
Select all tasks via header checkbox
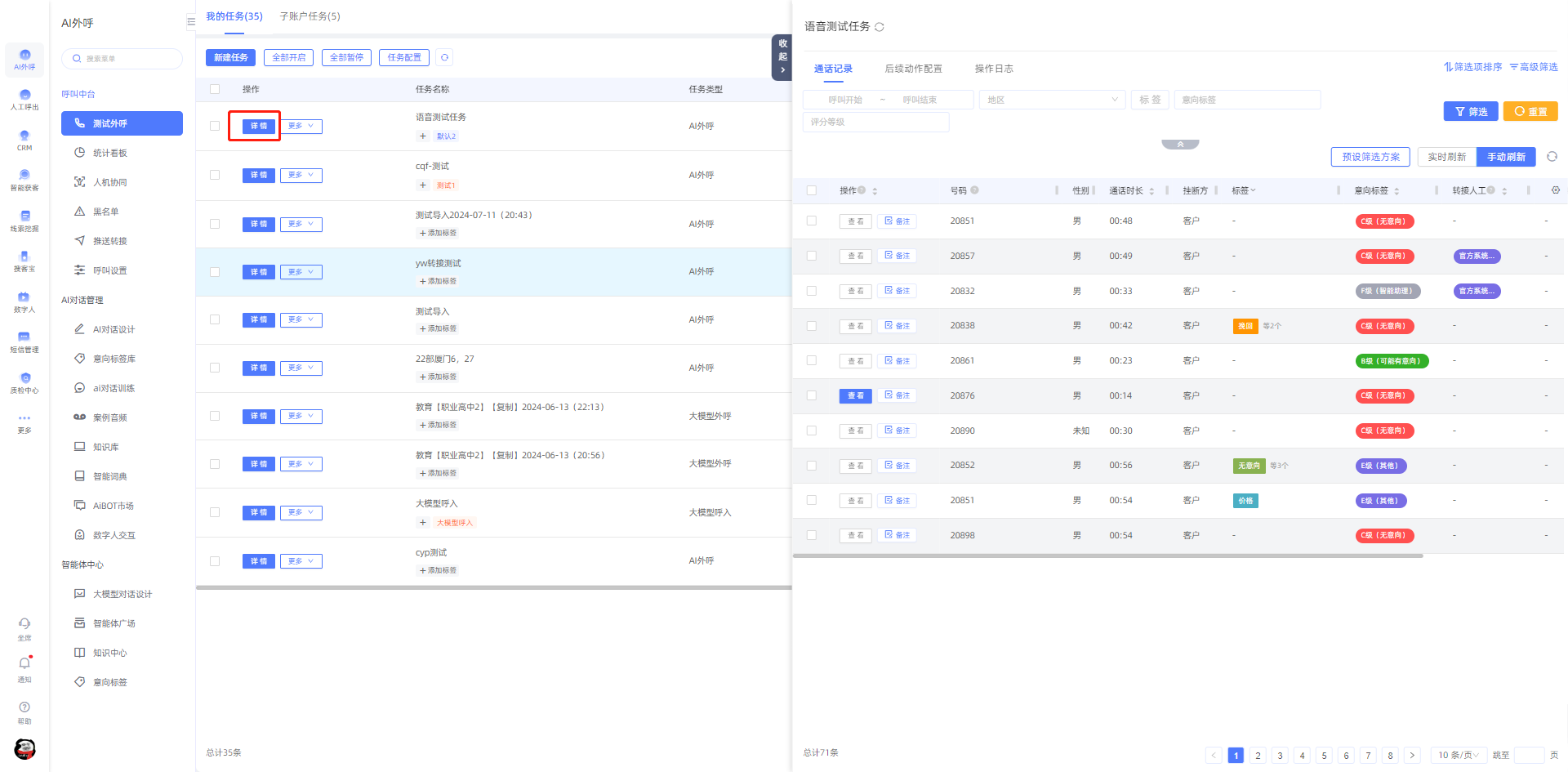click(215, 89)
